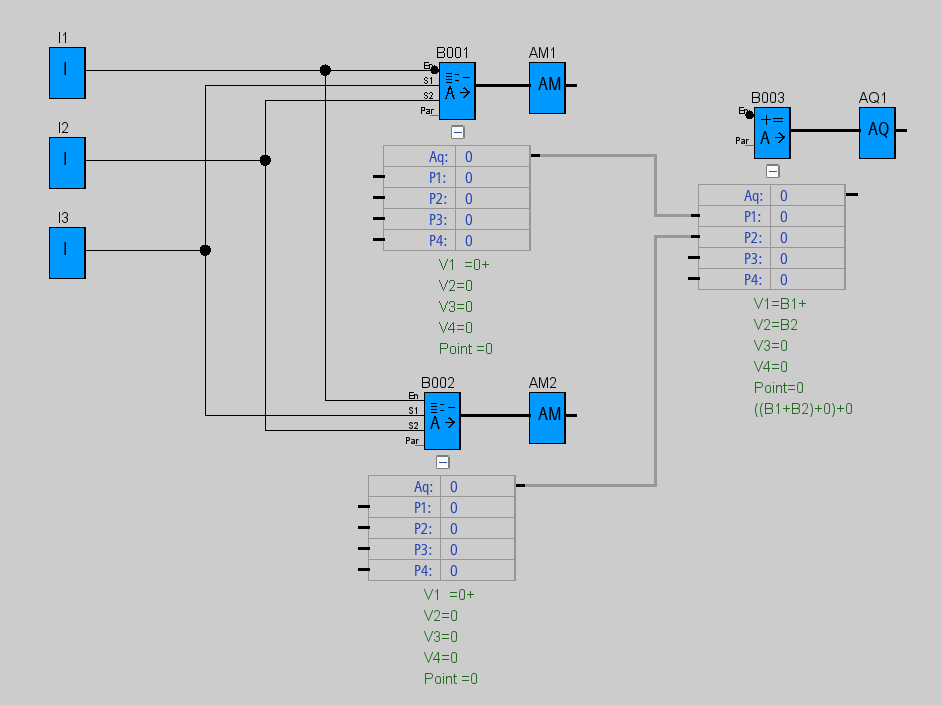Click the V1 =0+ text under B002
This screenshot has height=705, width=942.
pyautogui.click(x=449, y=595)
